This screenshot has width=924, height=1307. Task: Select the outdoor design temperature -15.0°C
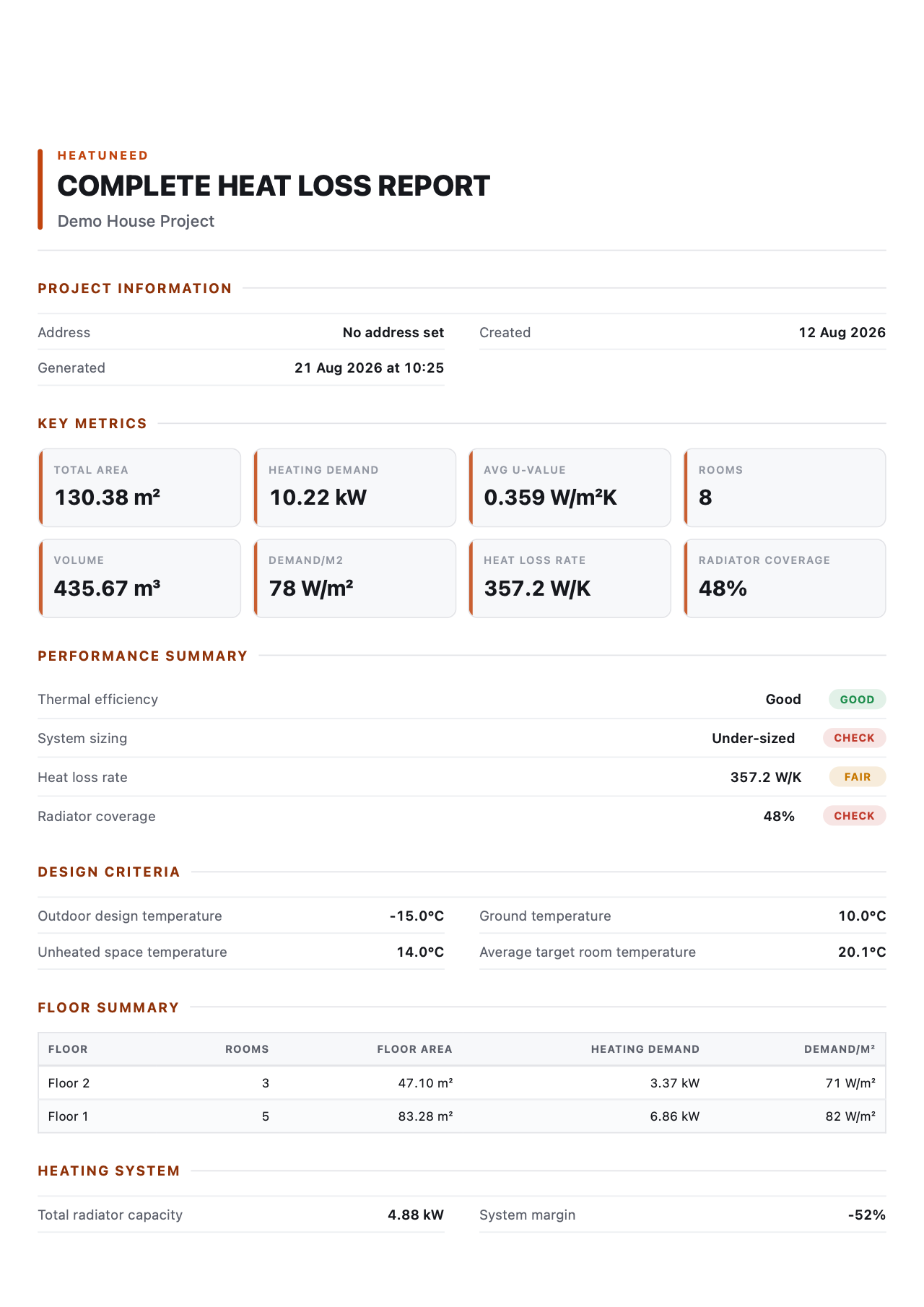(417, 916)
